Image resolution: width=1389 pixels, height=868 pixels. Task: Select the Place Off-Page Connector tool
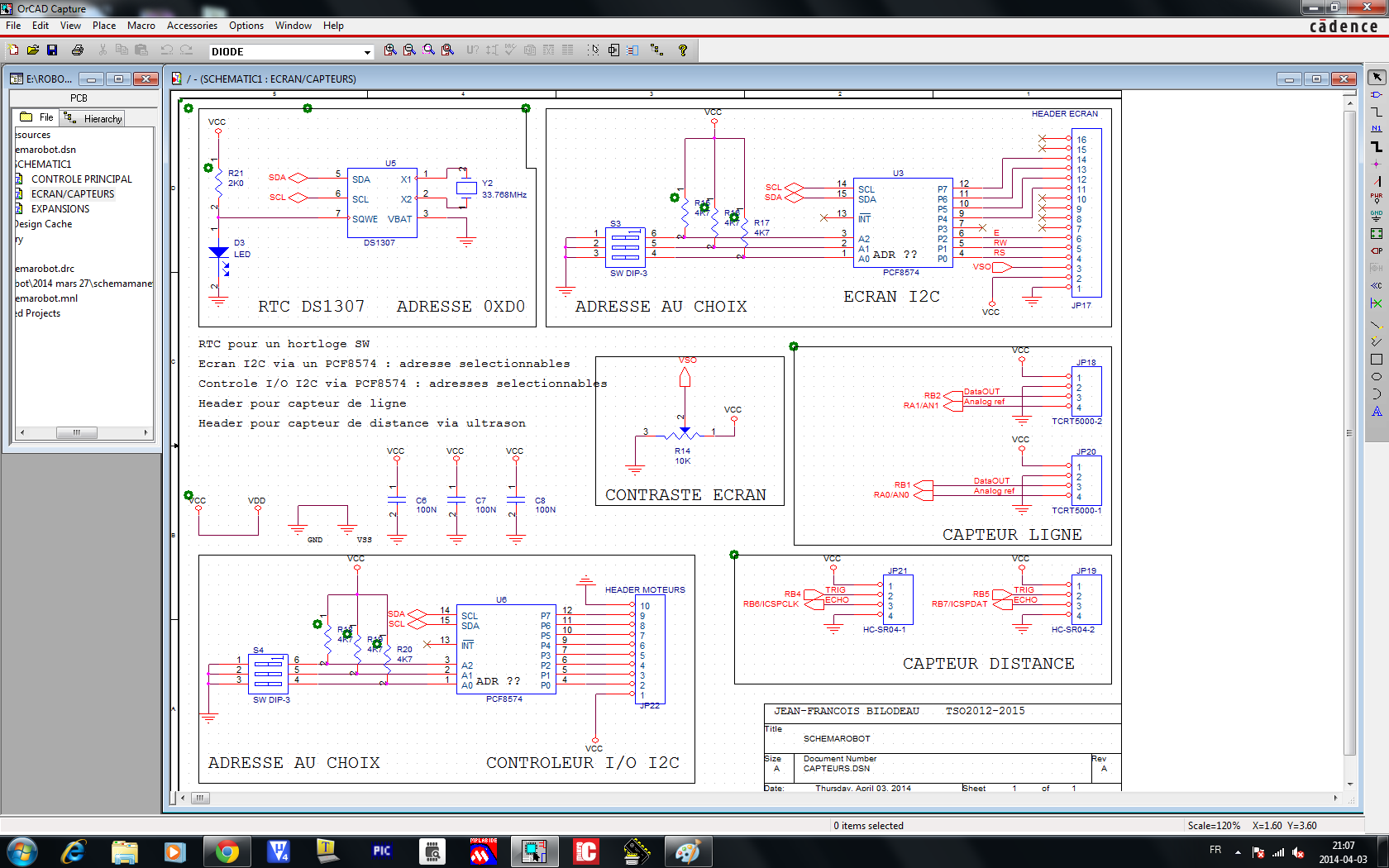click(1377, 285)
